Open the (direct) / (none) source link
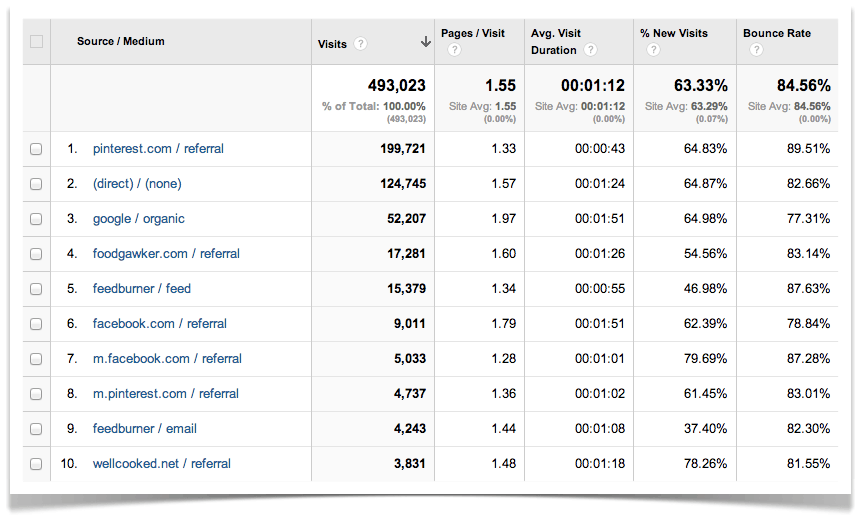Image resolution: width=861 pixels, height=523 pixels. click(137, 184)
